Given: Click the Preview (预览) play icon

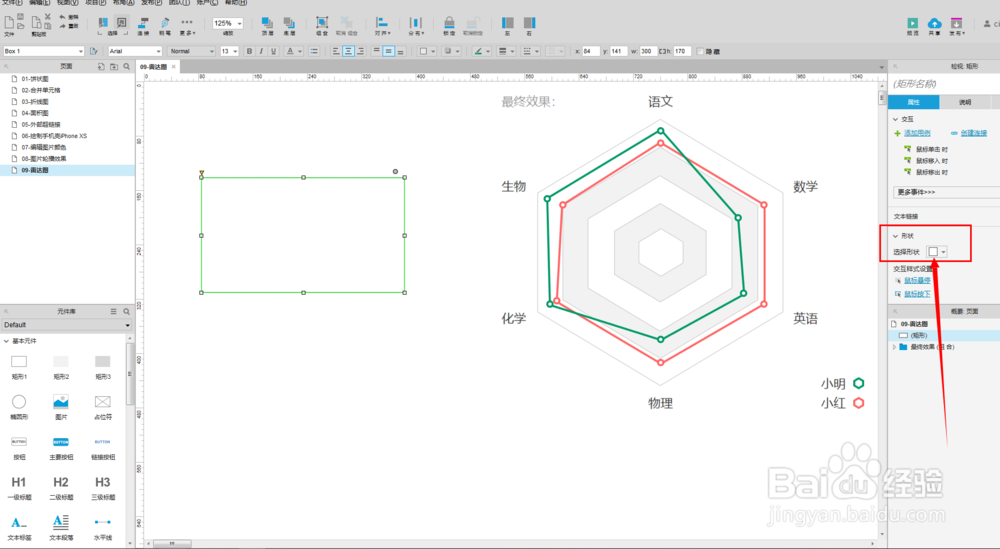Looking at the screenshot, I should pyautogui.click(x=913, y=23).
